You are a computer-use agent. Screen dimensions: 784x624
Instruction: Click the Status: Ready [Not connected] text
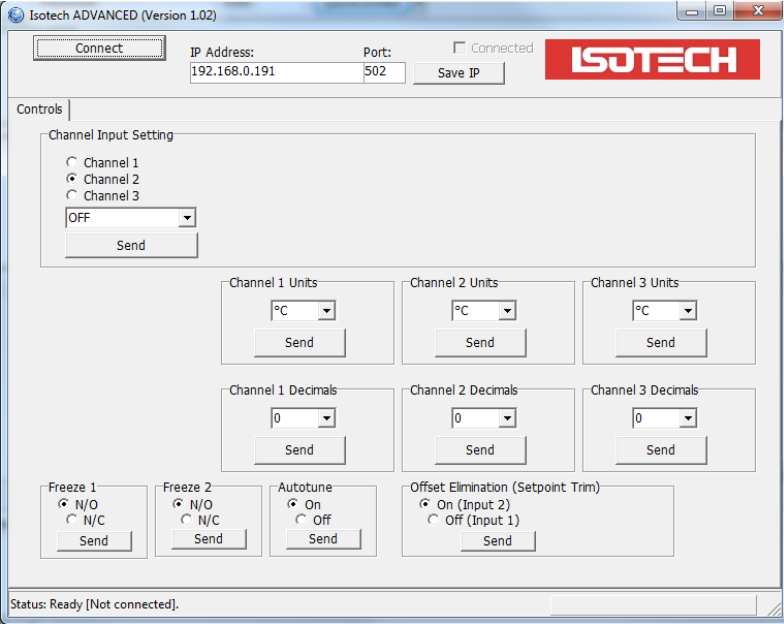pyautogui.click(x=94, y=604)
